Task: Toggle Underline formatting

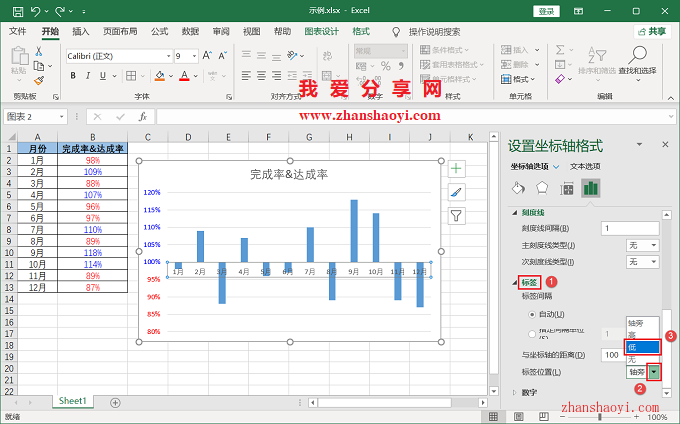Action: pos(103,76)
